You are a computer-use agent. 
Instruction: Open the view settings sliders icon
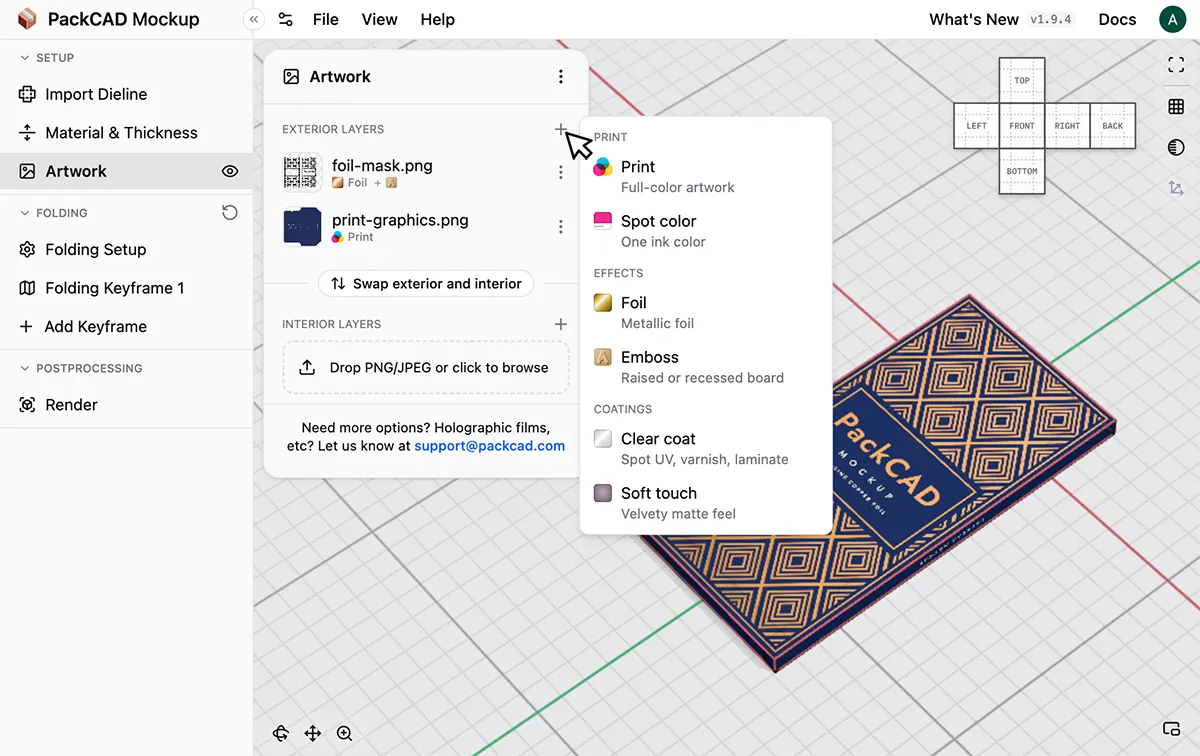pos(286,19)
